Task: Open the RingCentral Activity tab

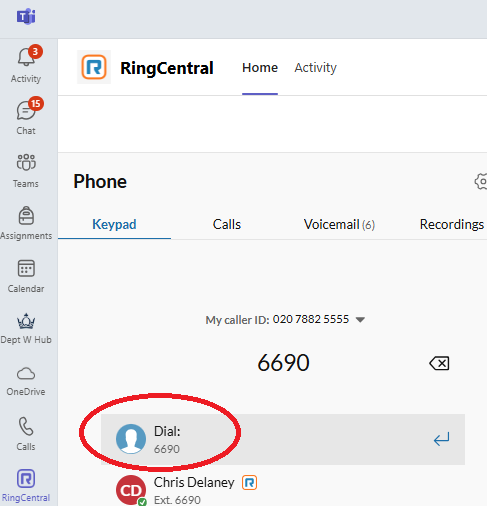Action: click(315, 68)
